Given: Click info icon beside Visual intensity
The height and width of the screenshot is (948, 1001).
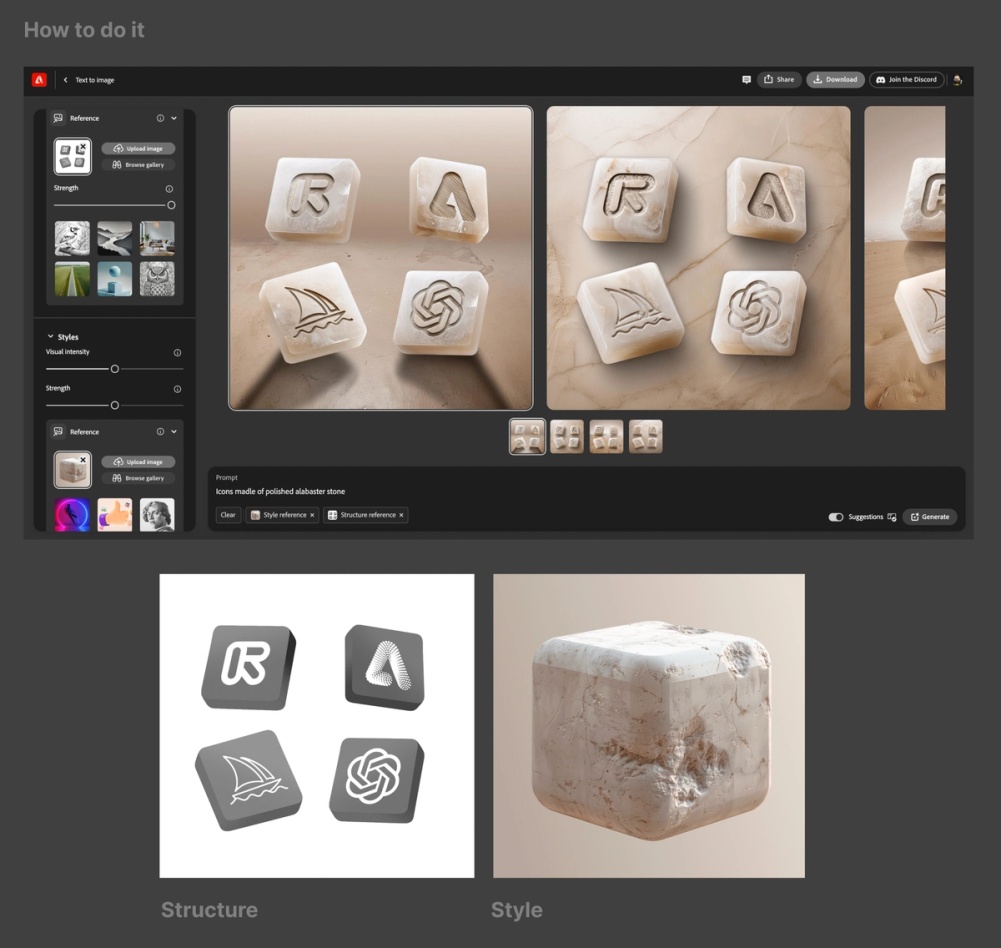Looking at the screenshot, I should [x=177, y=352].
